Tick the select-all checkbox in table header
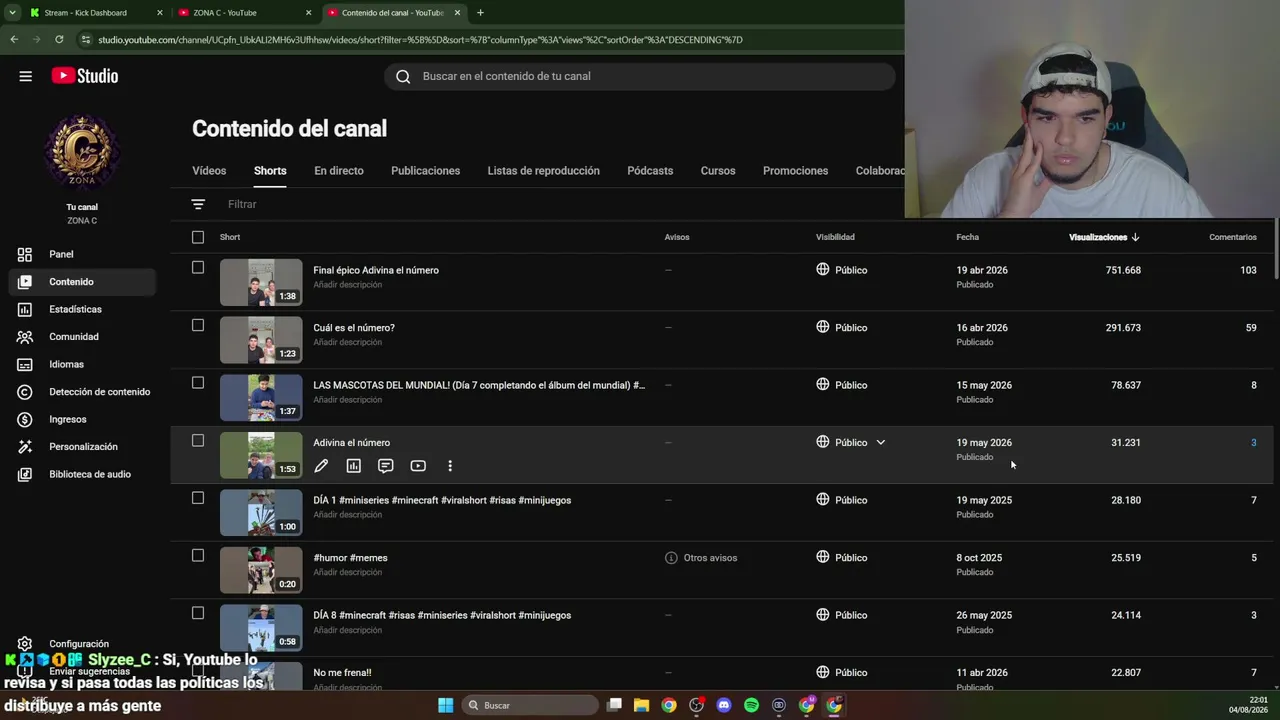 198,237
